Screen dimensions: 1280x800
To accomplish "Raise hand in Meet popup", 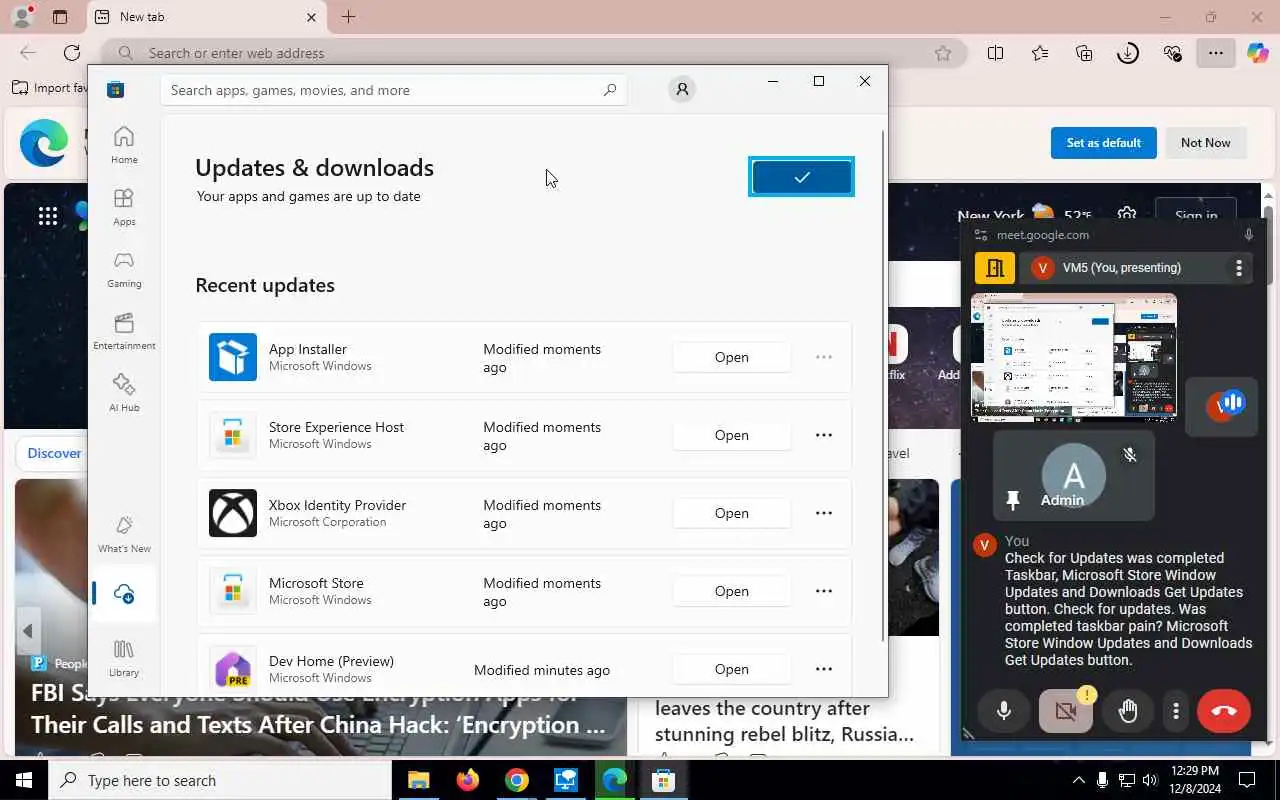I will pyautogui.click(x=1128, y=711).
